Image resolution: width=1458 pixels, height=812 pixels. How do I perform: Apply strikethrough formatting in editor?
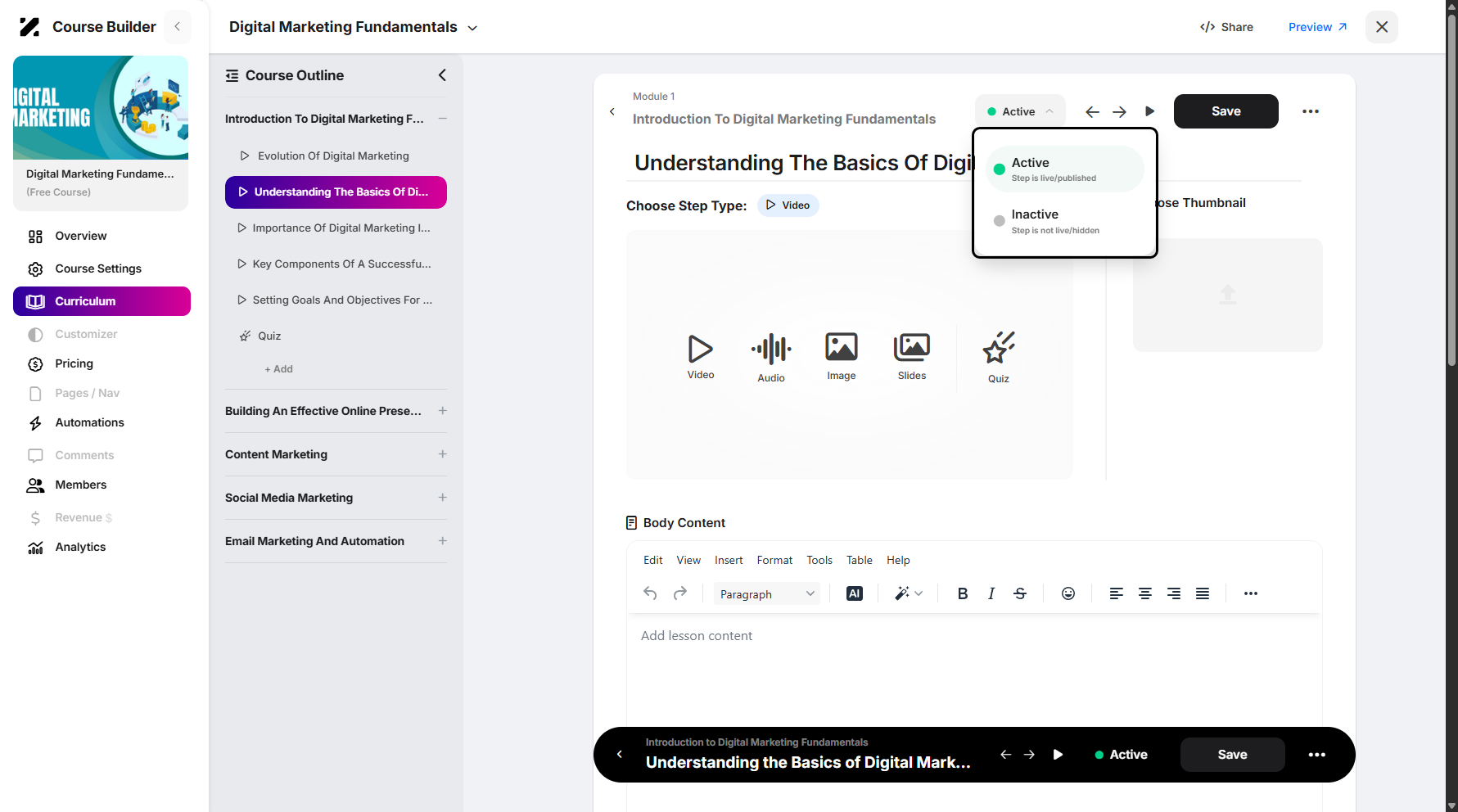[1020, 593]
